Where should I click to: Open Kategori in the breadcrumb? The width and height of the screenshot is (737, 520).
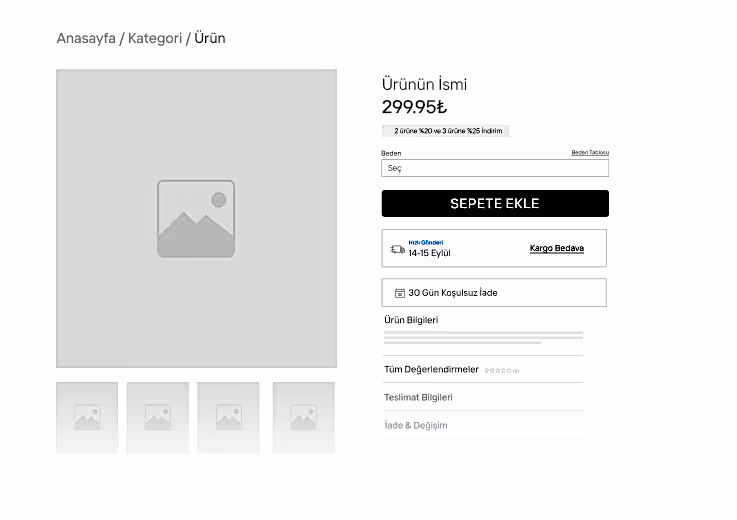click(x=155, y=39)
